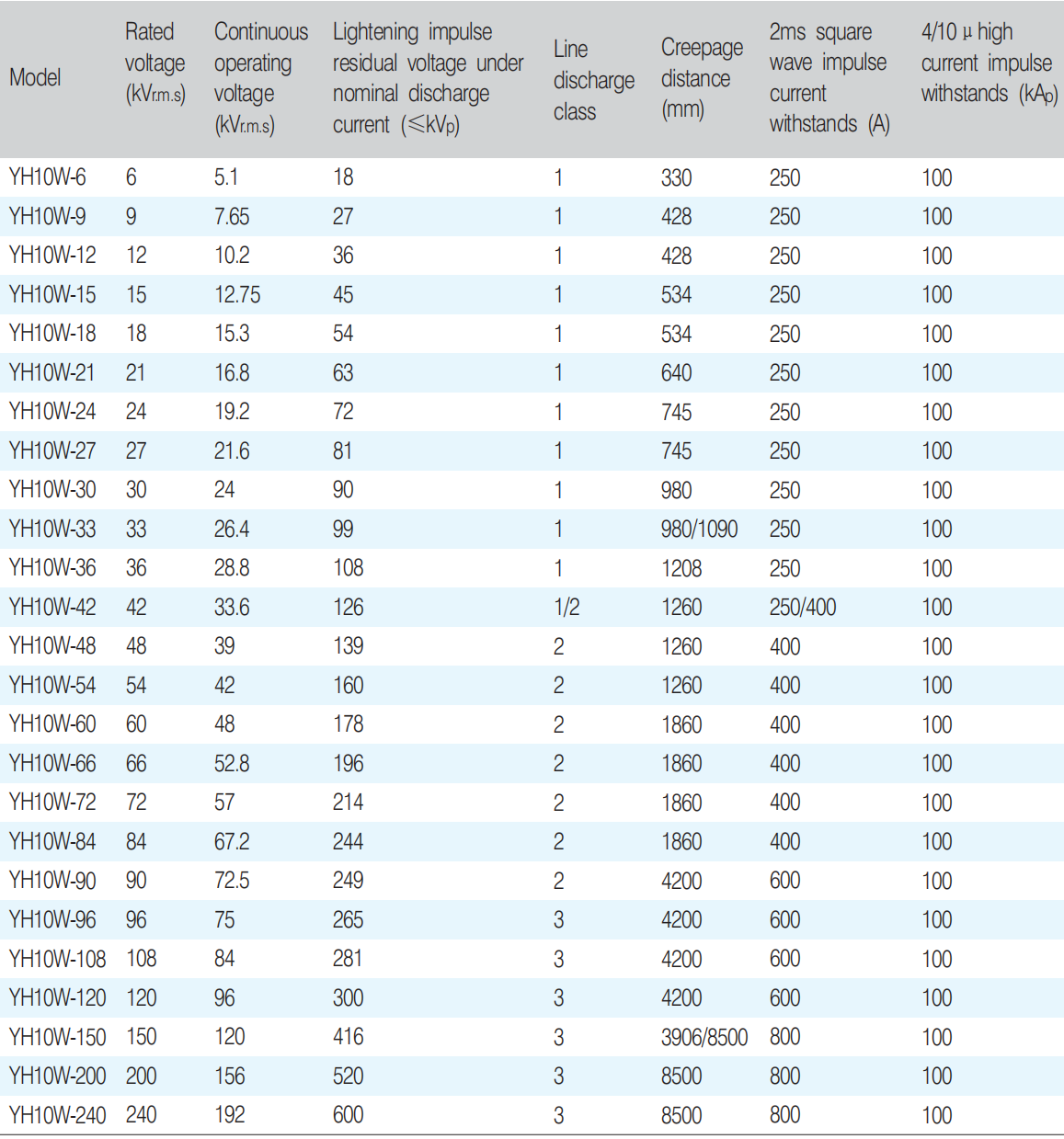
Task: Select model cell YH10W-24
Action: [x=52, y=412]
